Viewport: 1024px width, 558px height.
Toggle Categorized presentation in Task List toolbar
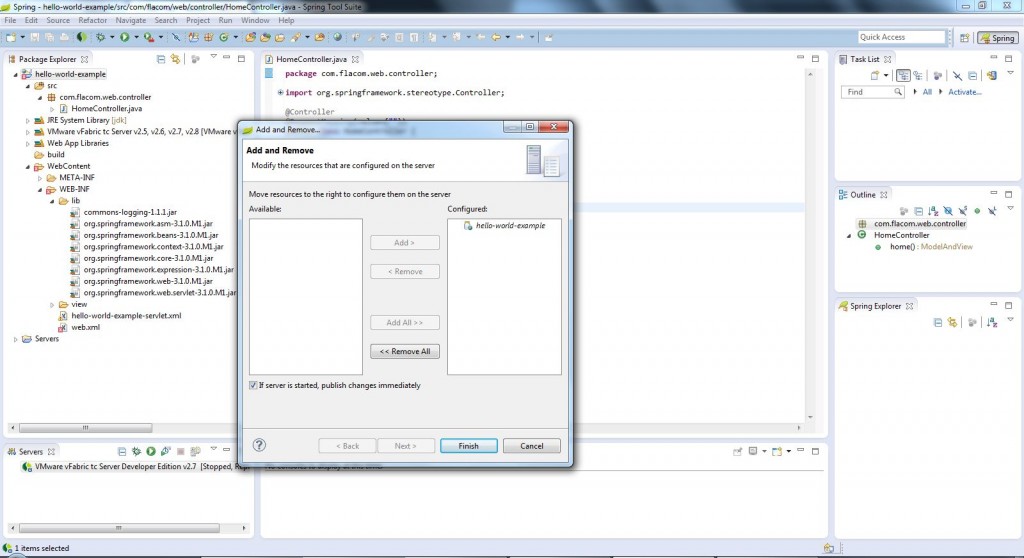(903, 76)
